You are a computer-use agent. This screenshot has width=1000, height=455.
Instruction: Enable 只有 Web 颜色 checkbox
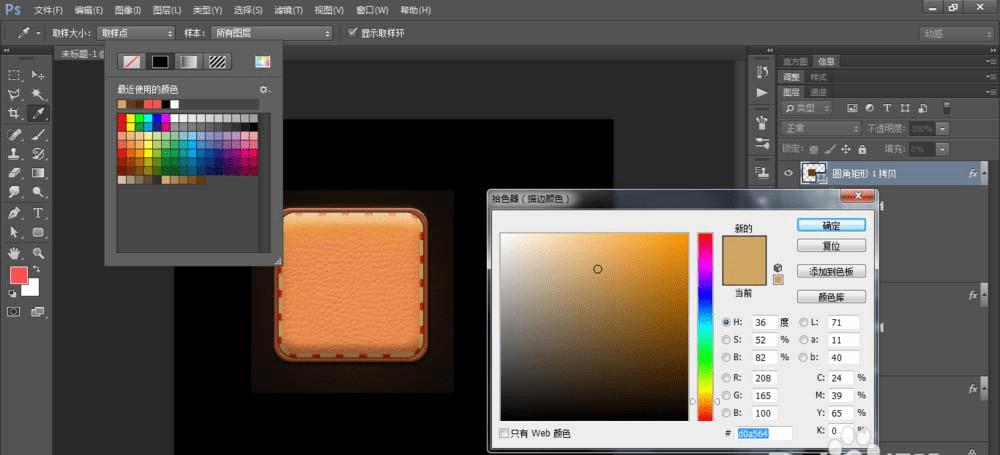[x=504, y=433]
